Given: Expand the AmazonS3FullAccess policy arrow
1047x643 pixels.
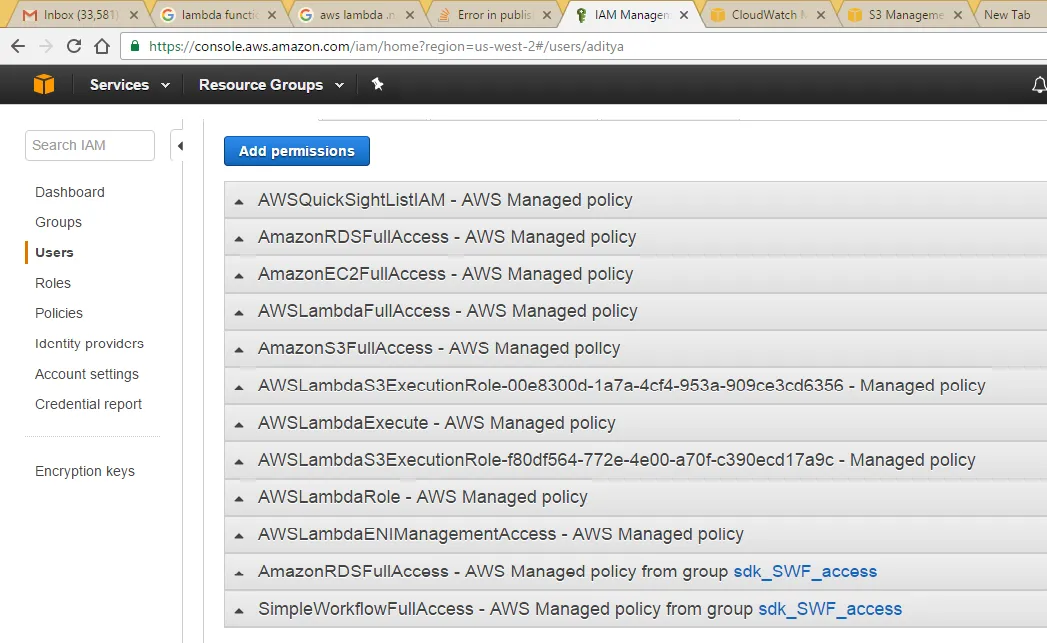Looking at the screenshot, I should coord(239,350).
